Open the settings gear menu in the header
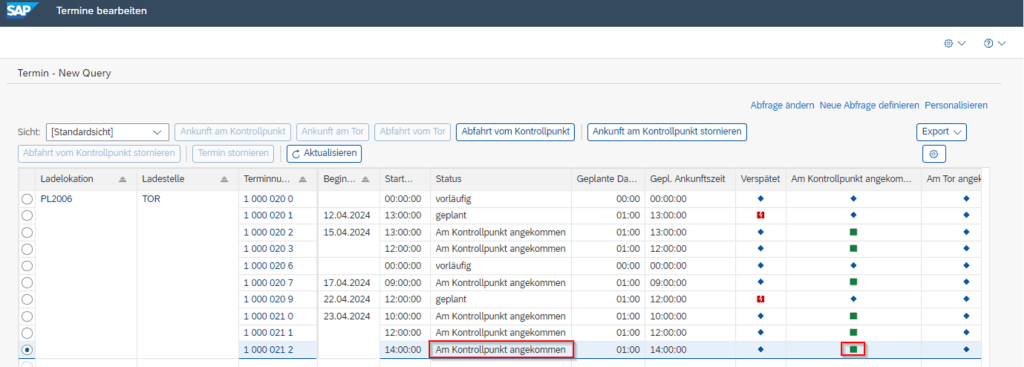The height and width of the screenshot is (367, 1024). pyautogui.click(x=954, y=43)
